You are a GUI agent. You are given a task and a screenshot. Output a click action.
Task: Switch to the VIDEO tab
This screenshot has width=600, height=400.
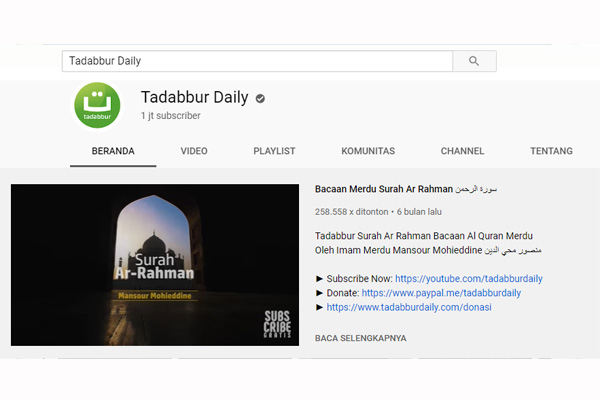pyautogui.click(x=194, y=151)
